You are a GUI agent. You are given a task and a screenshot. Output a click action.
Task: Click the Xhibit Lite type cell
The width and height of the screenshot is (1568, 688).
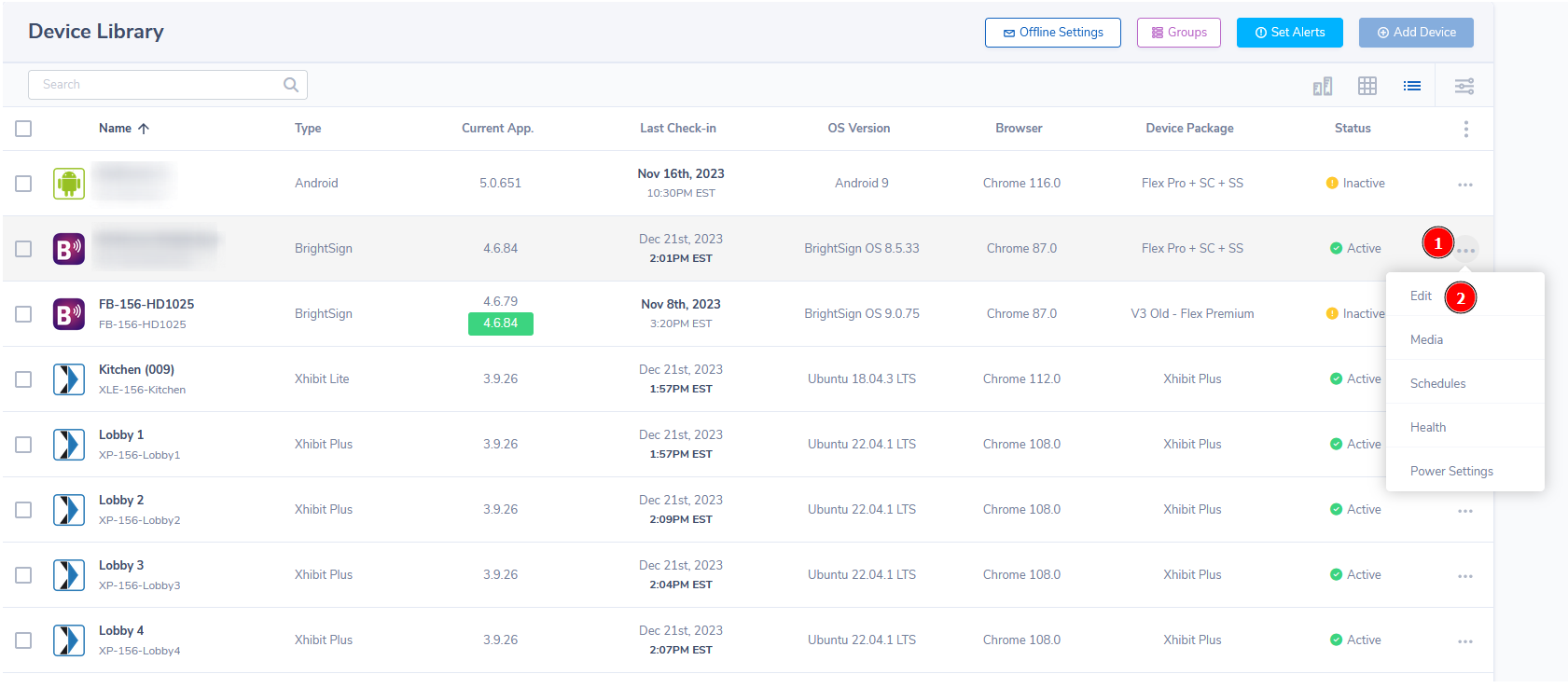pyautogui.click(x=322, y=379)
